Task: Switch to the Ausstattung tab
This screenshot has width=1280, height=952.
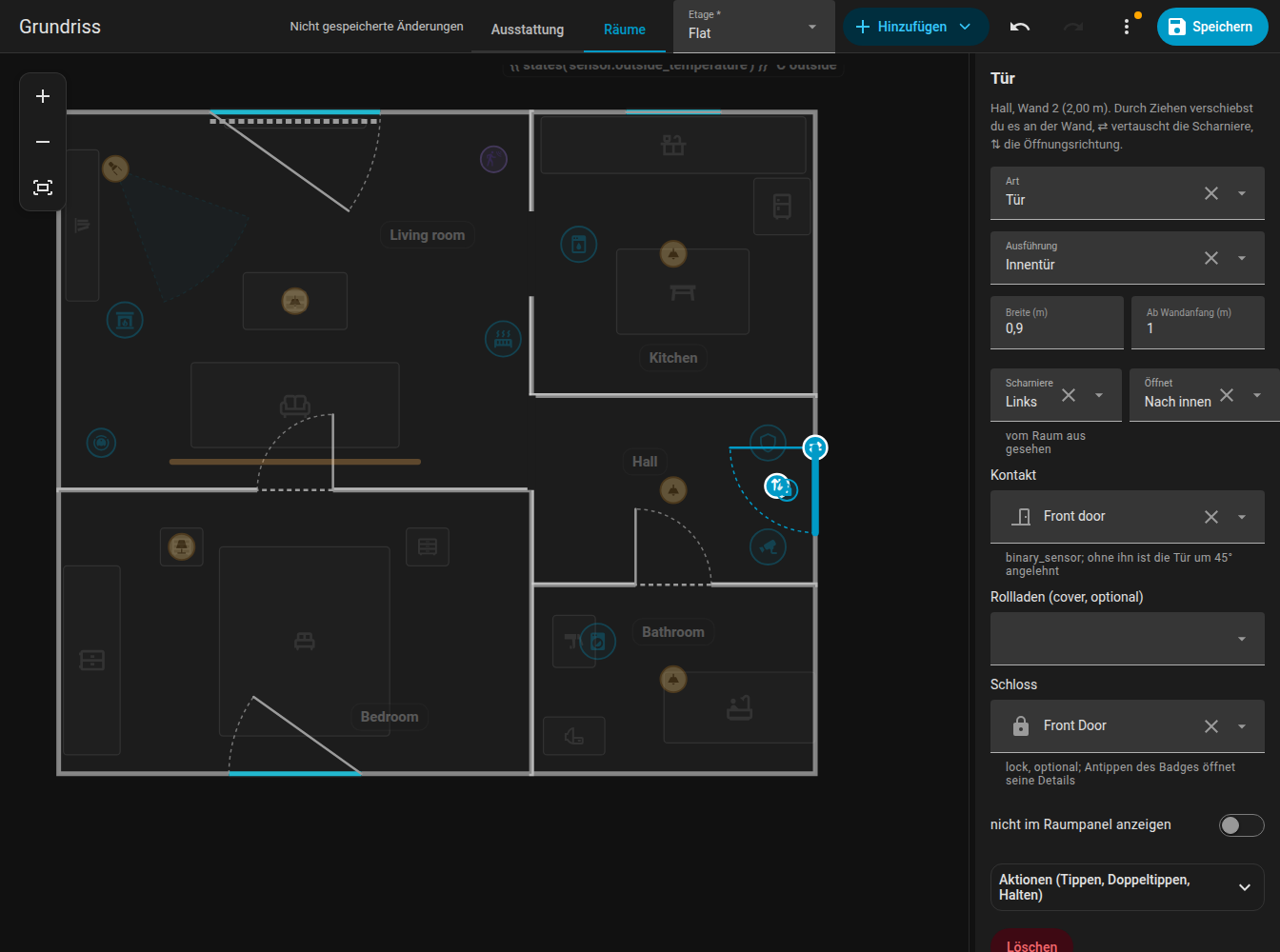Action: click(x=528, y=30)
